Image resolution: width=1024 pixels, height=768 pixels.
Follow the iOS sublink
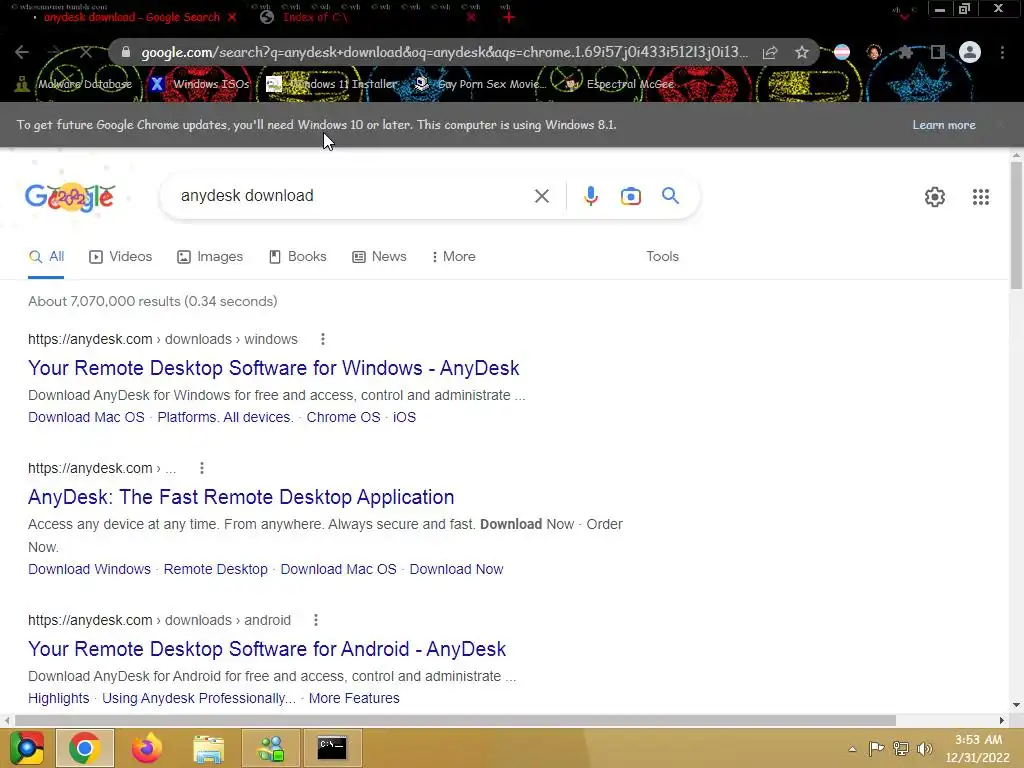(x=404, y=417)
